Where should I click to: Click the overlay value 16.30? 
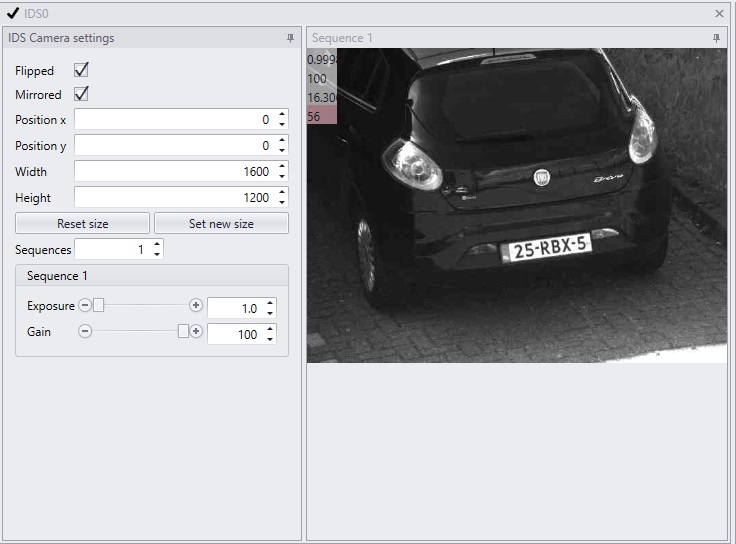322,97
